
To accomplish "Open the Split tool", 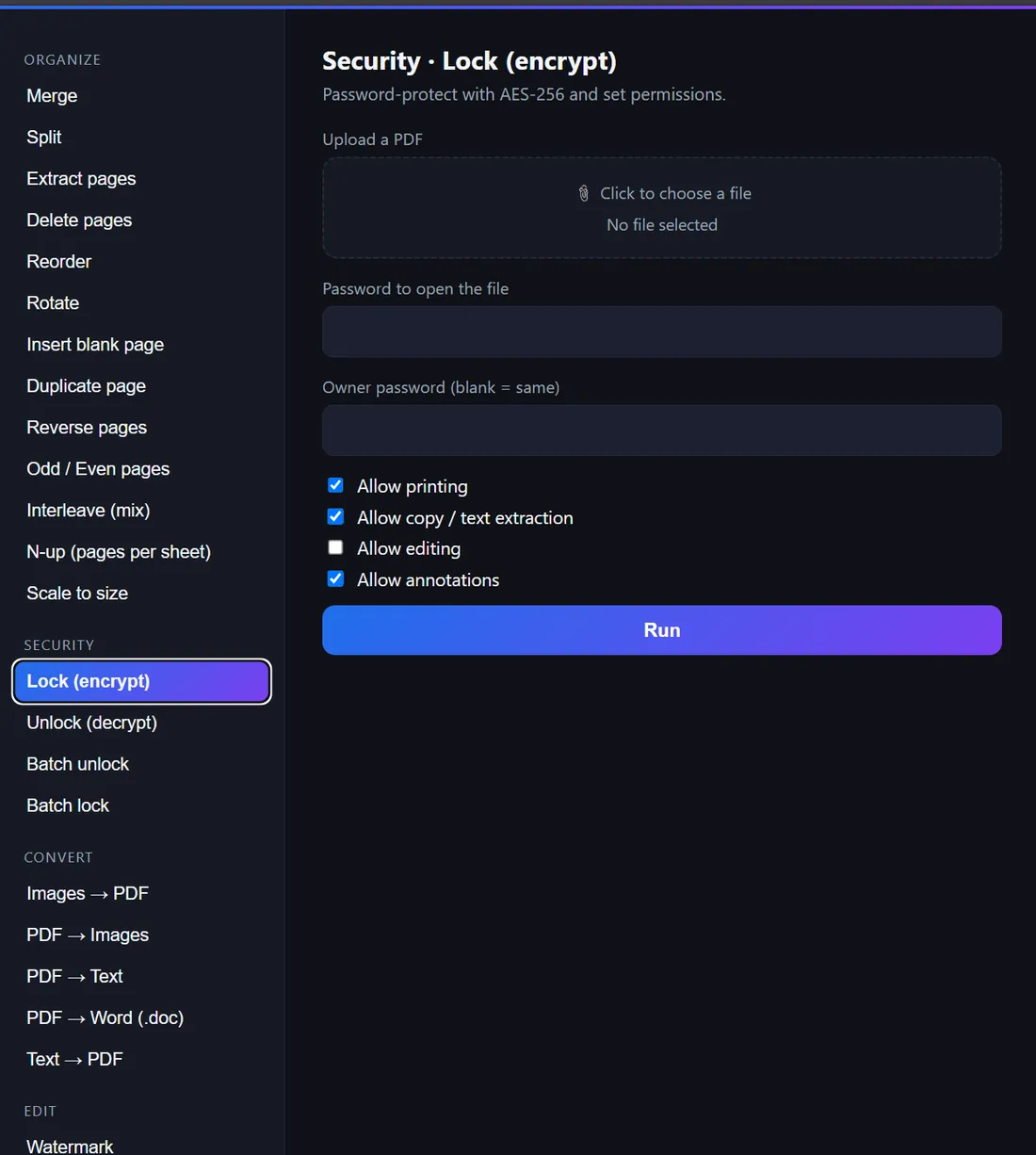I will point(141,138).
